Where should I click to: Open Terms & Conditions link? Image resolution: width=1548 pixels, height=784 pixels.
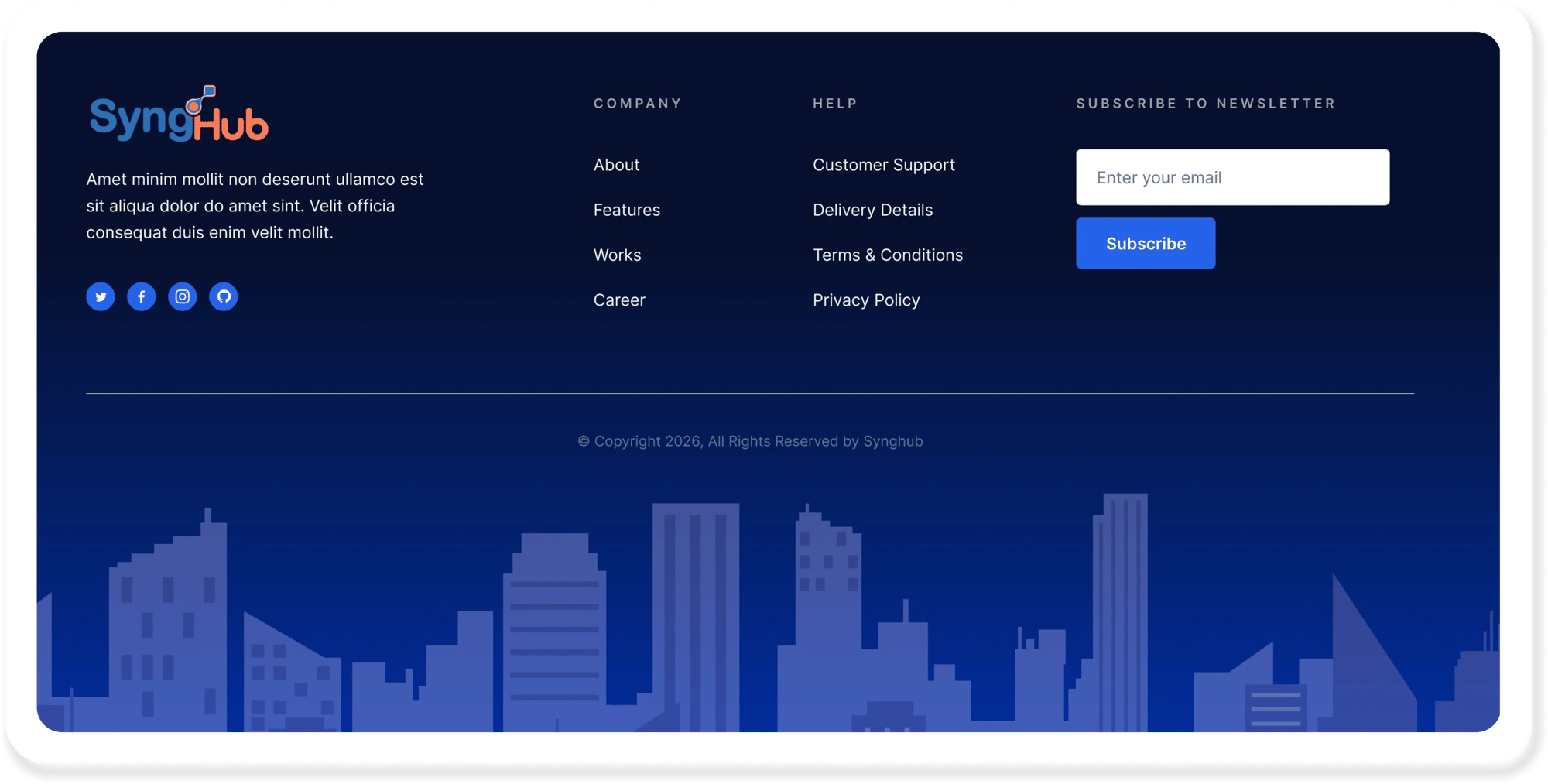click(x=888, y=255)
